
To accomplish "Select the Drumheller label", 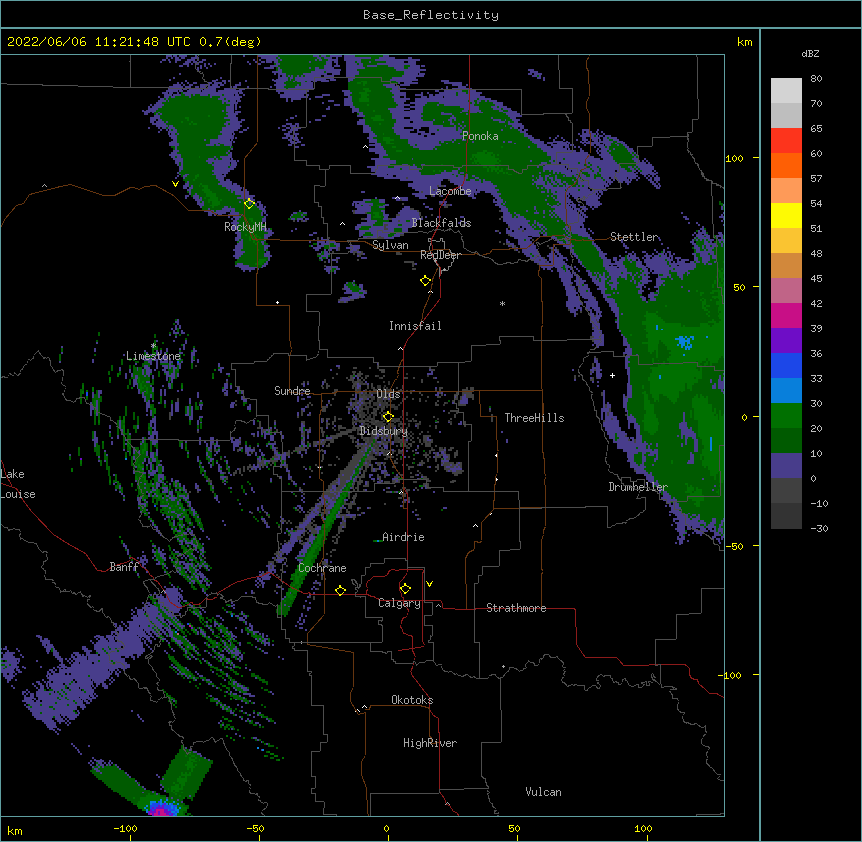I will (x=638, y=487).
